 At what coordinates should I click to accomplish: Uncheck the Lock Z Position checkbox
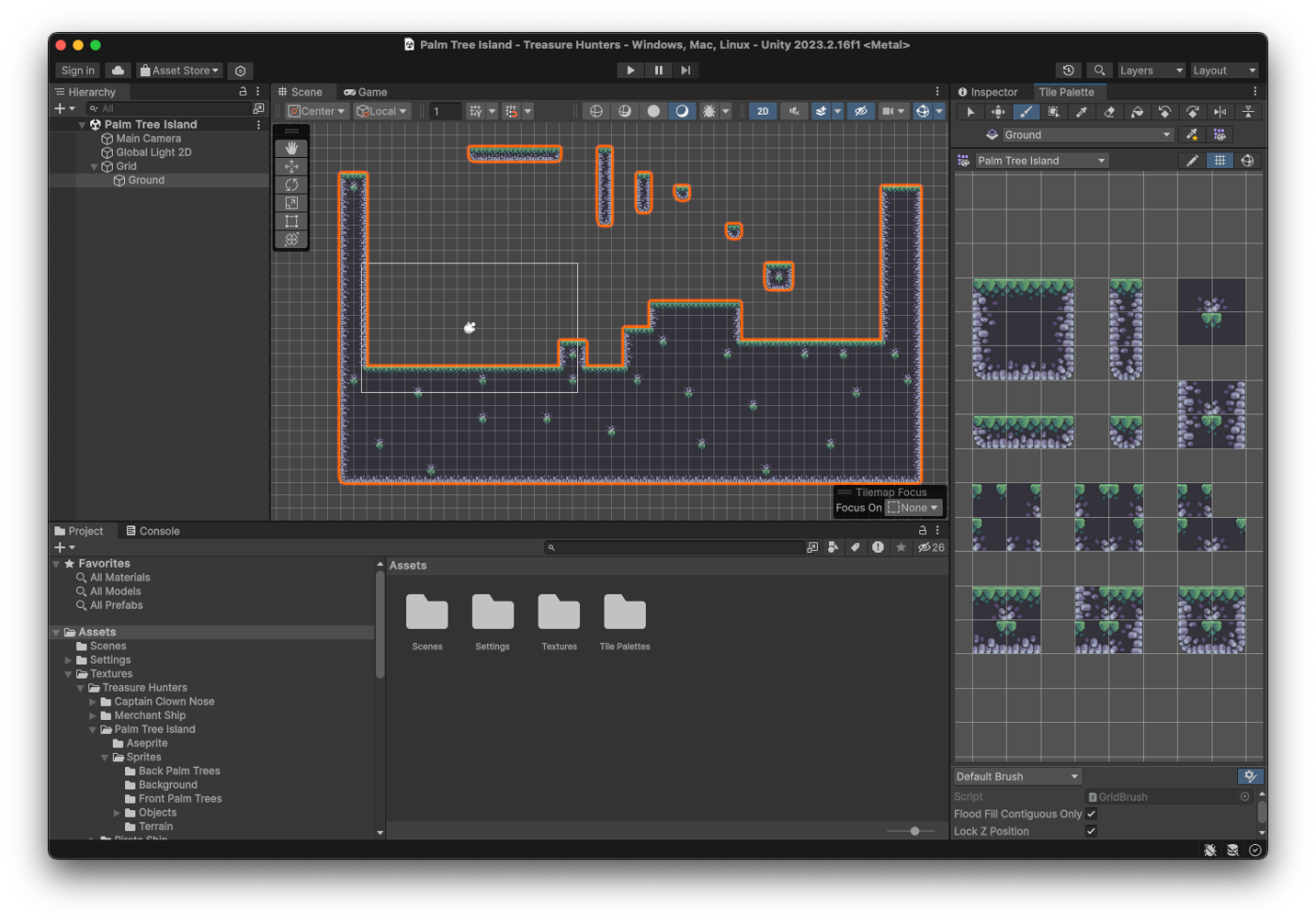pyautogui.click(x=1091, y=831)
